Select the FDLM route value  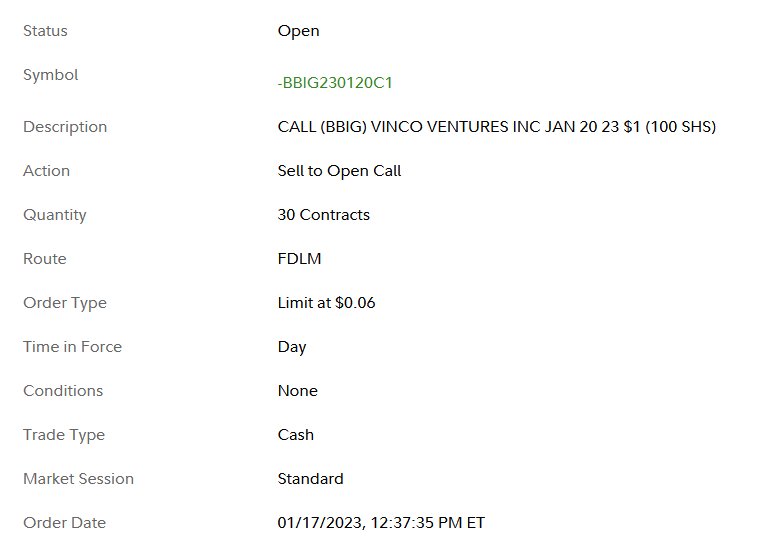coord(300,259)
